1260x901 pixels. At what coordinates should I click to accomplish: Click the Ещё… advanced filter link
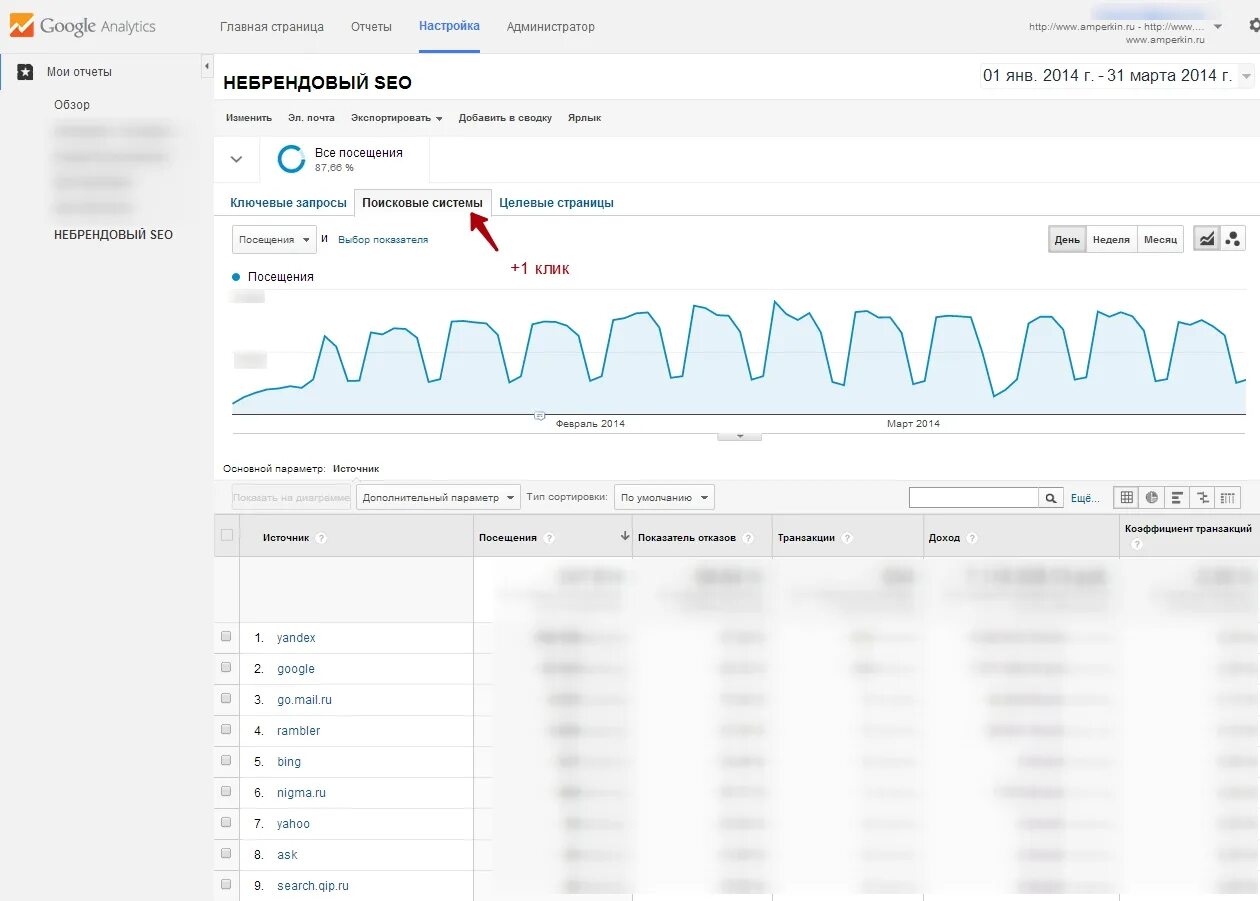pyautogui.click(x=1085, y=497)
